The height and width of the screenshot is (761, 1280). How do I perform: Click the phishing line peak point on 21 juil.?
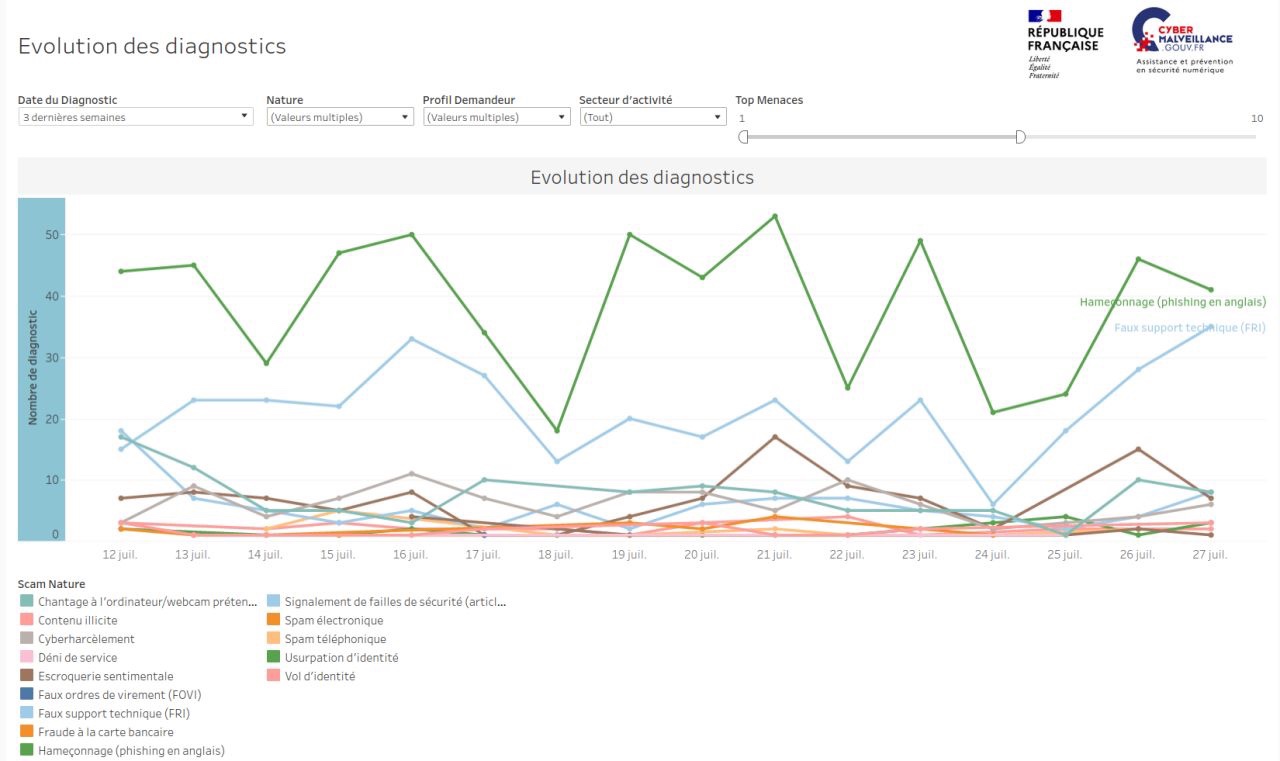[x=774, y=216]
